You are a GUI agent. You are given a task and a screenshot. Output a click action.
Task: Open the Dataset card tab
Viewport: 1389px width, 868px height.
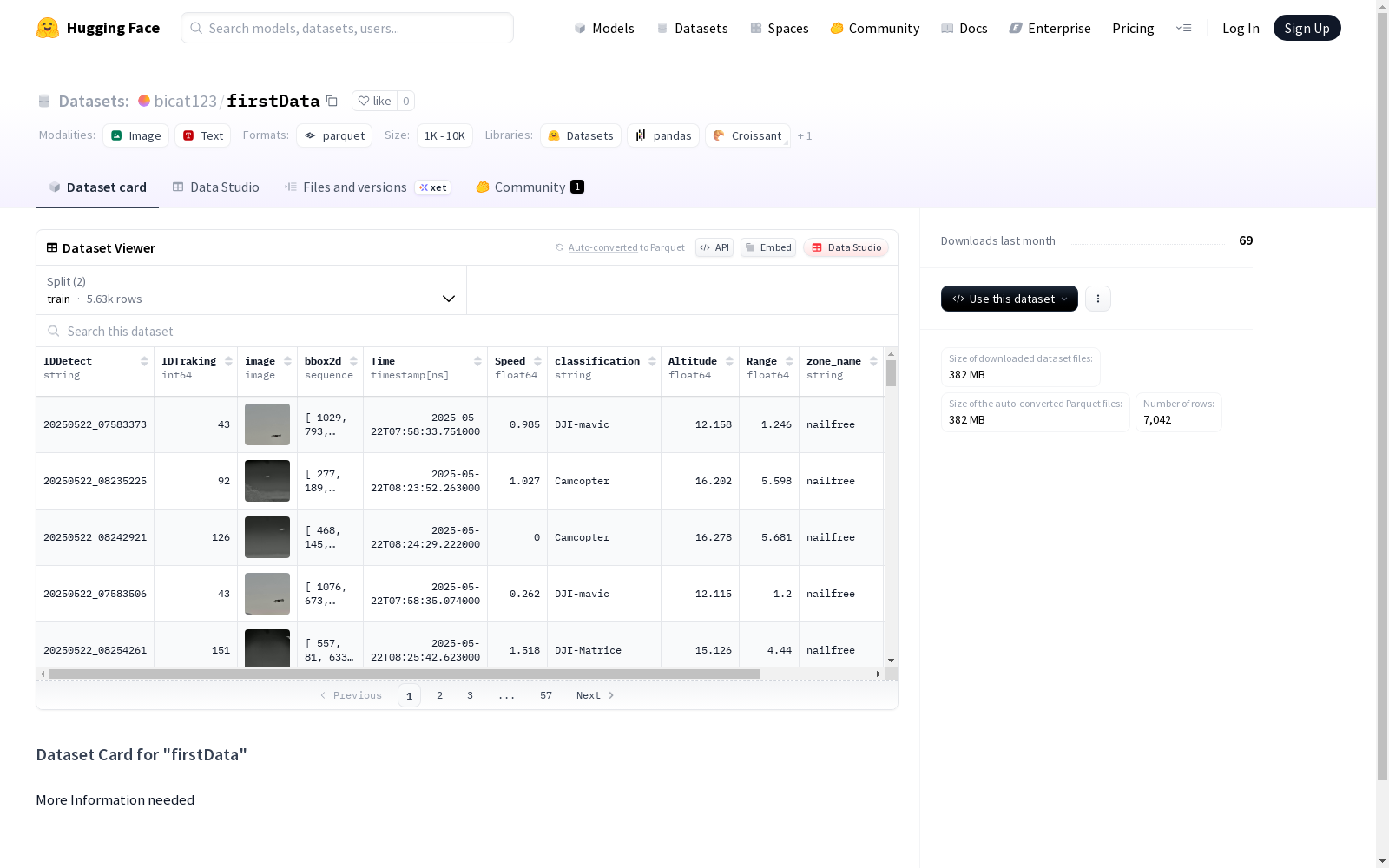[x=97, y=187]
